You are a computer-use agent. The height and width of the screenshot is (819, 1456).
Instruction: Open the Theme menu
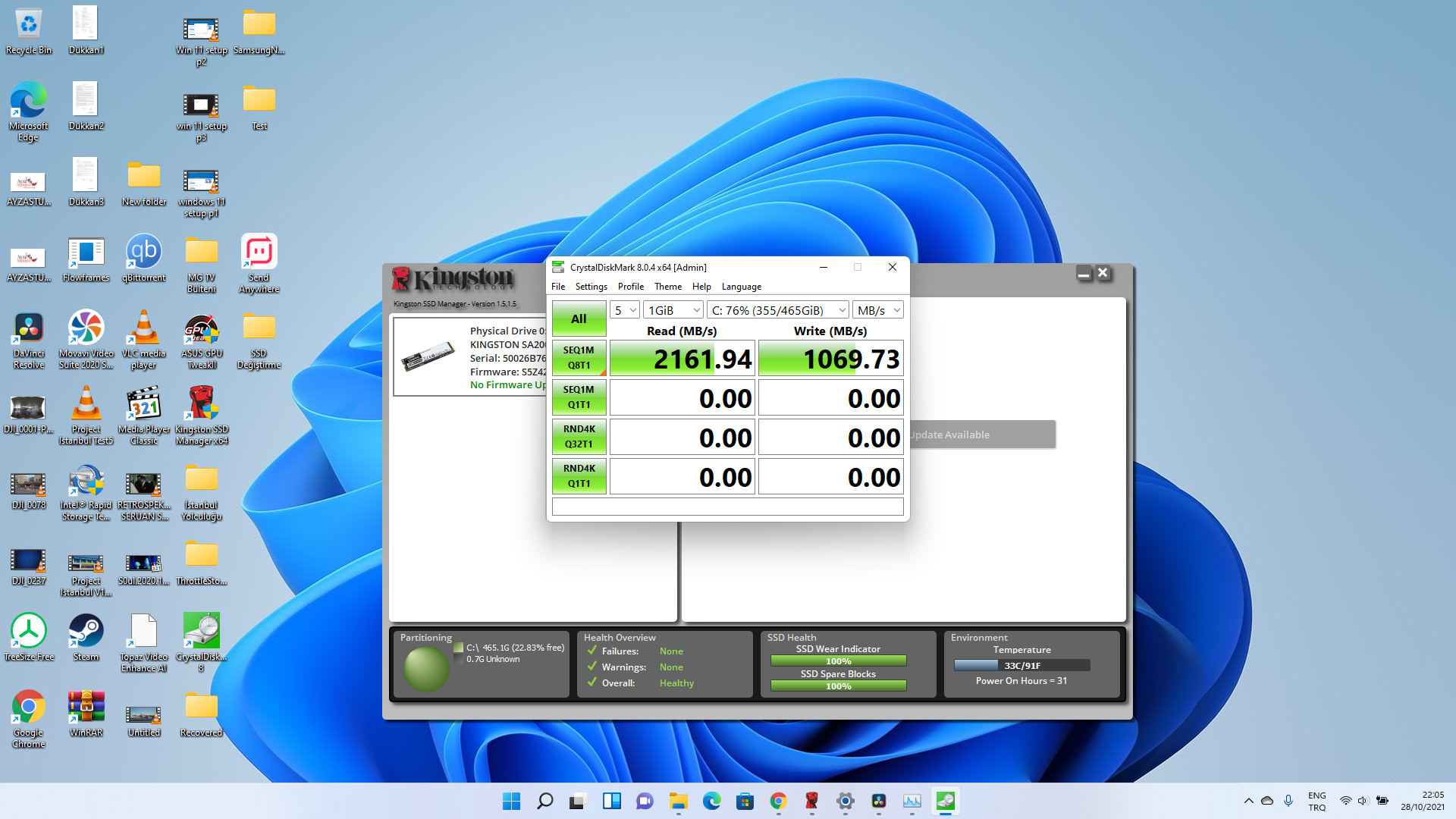point(667,287)
